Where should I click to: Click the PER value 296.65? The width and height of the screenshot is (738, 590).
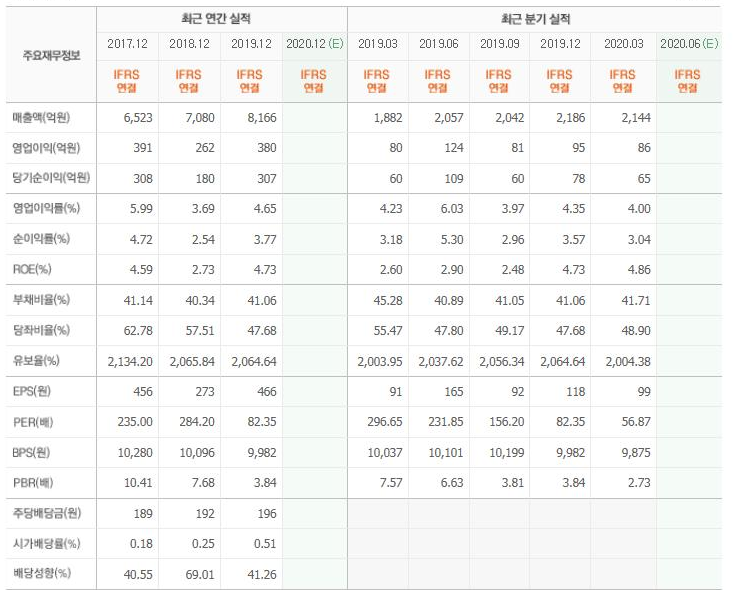pos(385,422)
